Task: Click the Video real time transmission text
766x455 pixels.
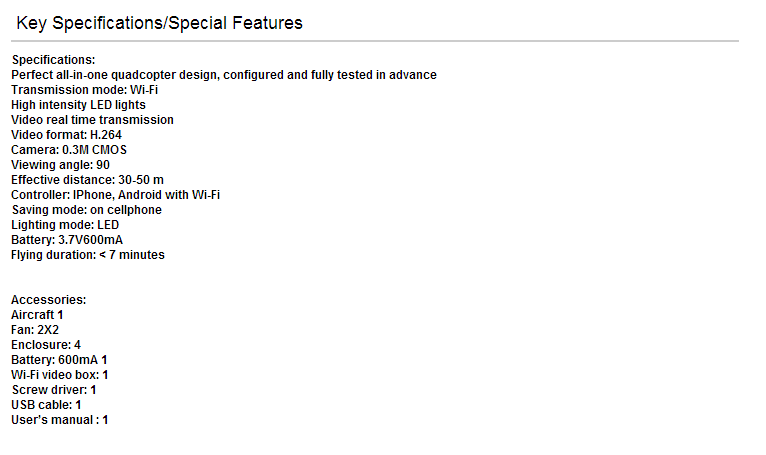Action: (x=92, y=120)
